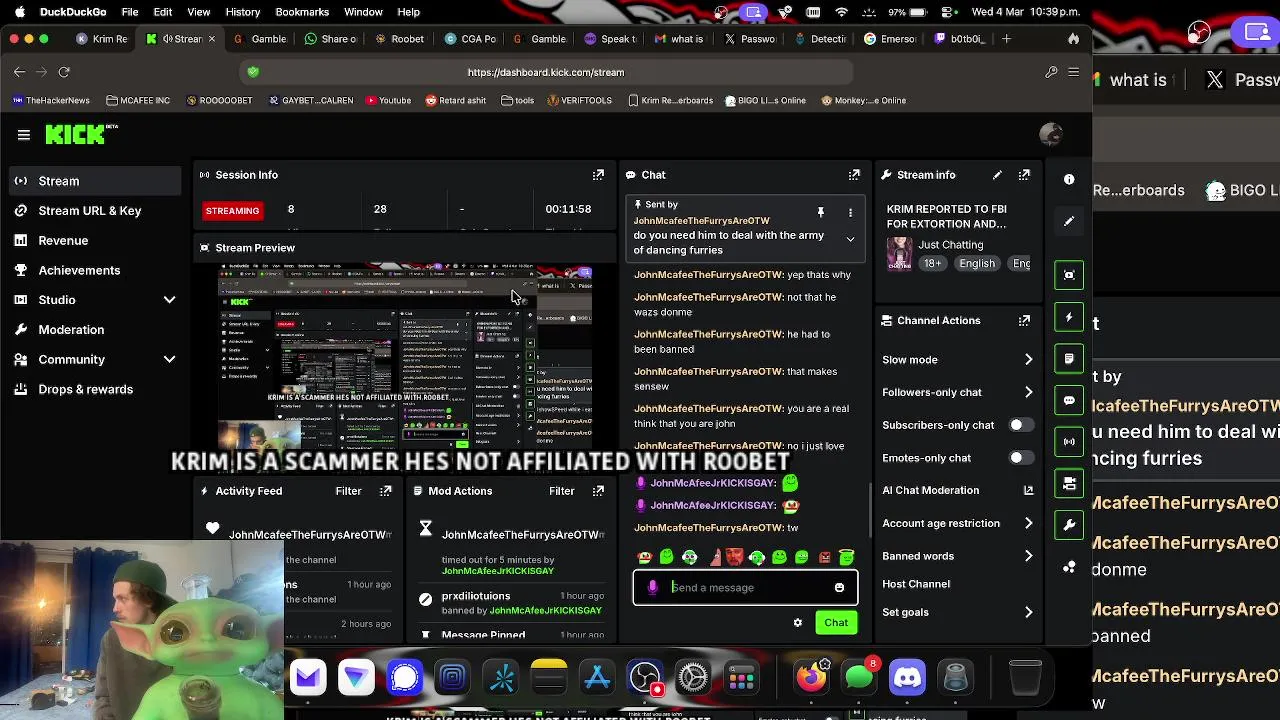
Task: Reload the page with browser refresh icon
Action: click(64, 72)
